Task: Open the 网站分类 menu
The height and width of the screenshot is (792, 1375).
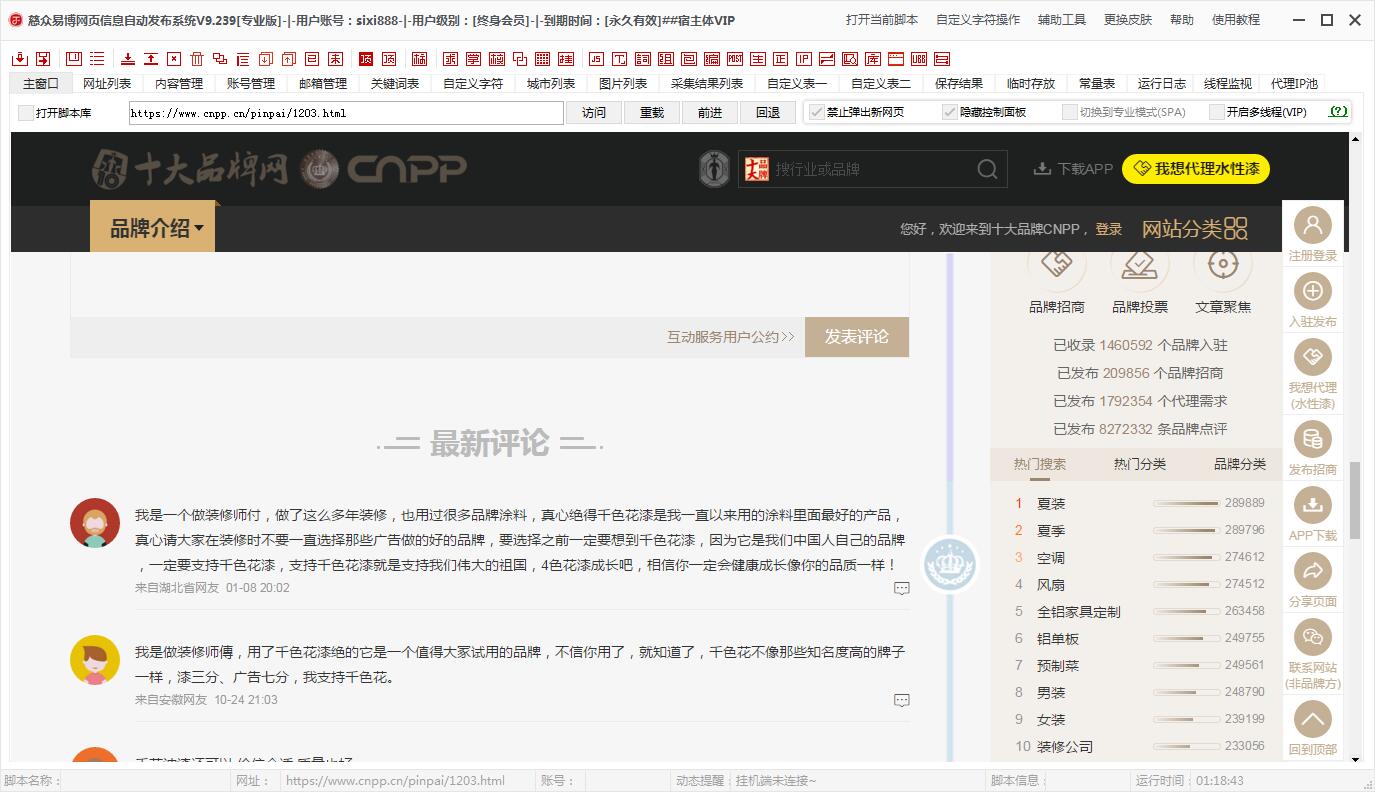Action: coord(1195,229)
